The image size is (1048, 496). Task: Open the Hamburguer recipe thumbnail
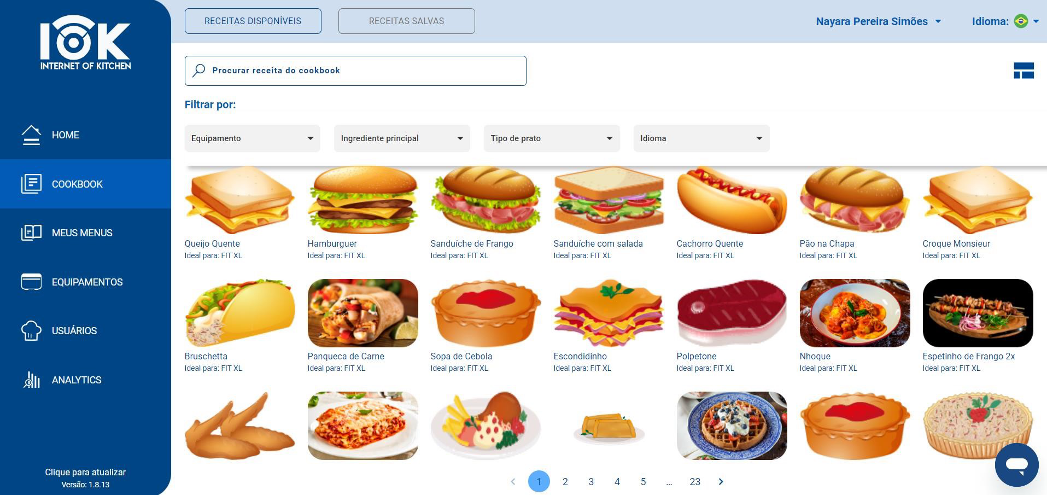point(363,200)
